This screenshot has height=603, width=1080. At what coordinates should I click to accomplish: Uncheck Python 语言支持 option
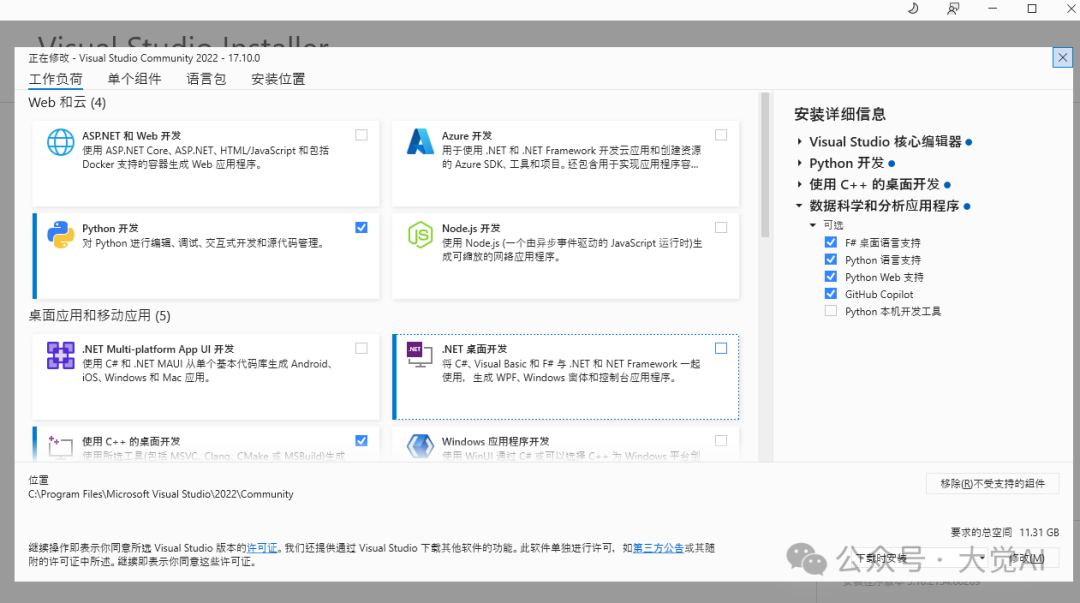831,259
